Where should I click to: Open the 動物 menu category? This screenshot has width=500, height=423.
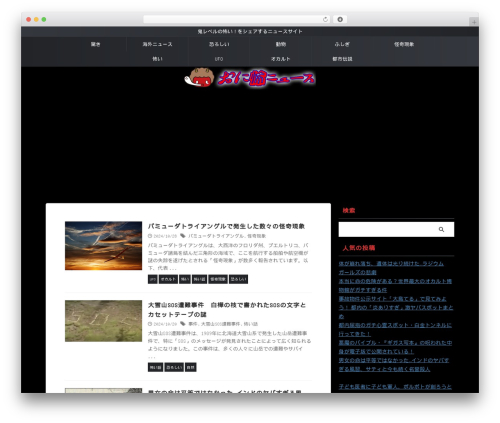281,44
